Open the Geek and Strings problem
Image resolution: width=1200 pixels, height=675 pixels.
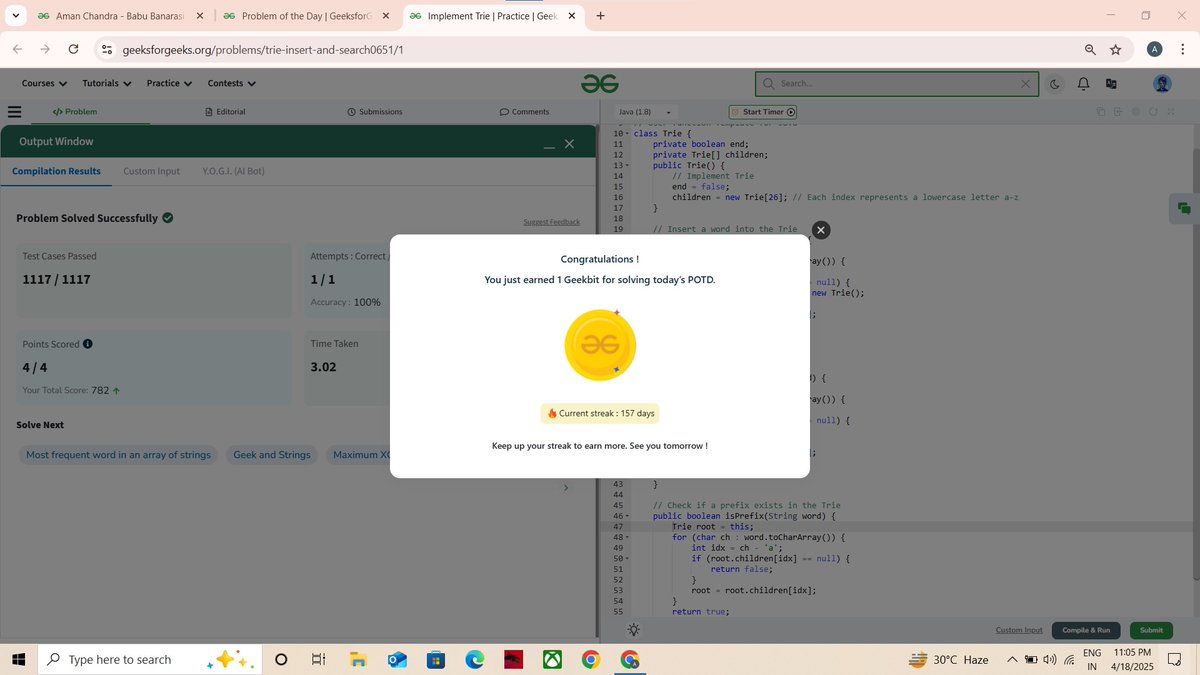click(x=272, y=455)
